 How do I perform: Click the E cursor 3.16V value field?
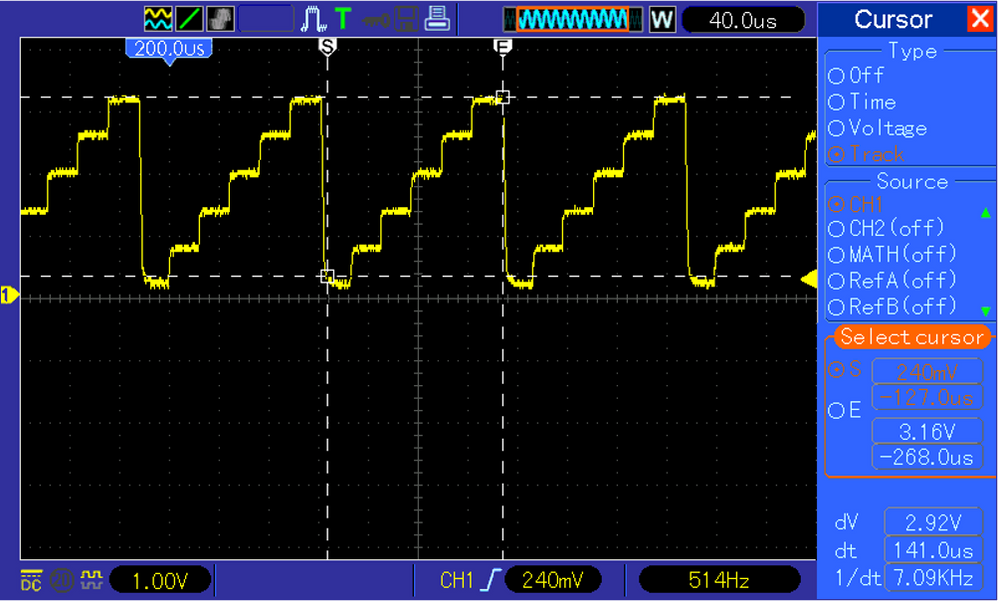click(x=926, y=431)
